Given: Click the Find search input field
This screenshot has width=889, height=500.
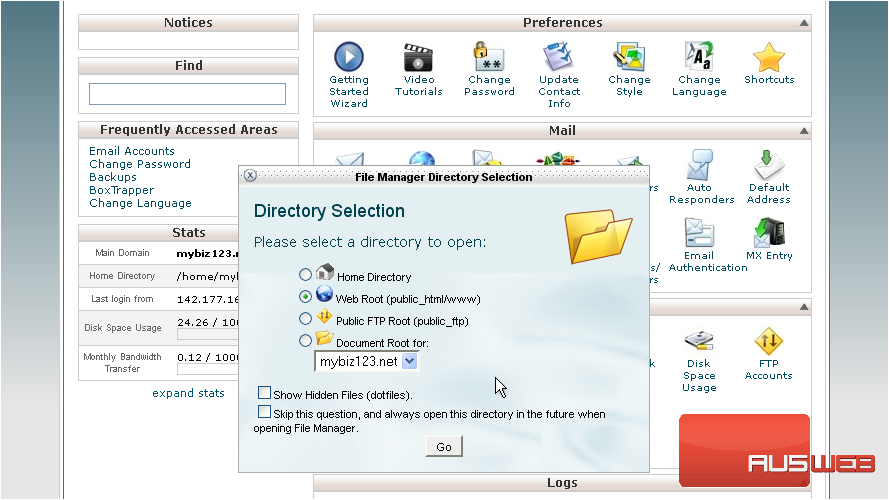Looking at the screenshot, I should [x=187, y=94].
